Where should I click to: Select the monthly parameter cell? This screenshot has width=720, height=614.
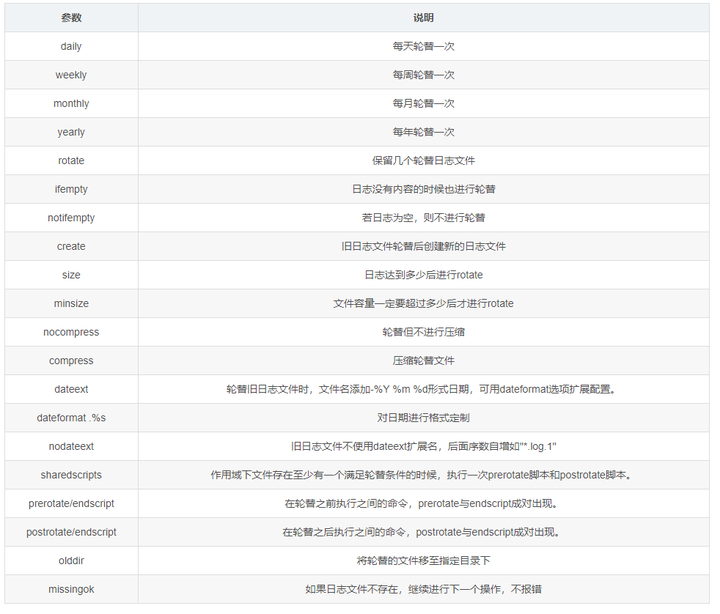pos(71,103)
